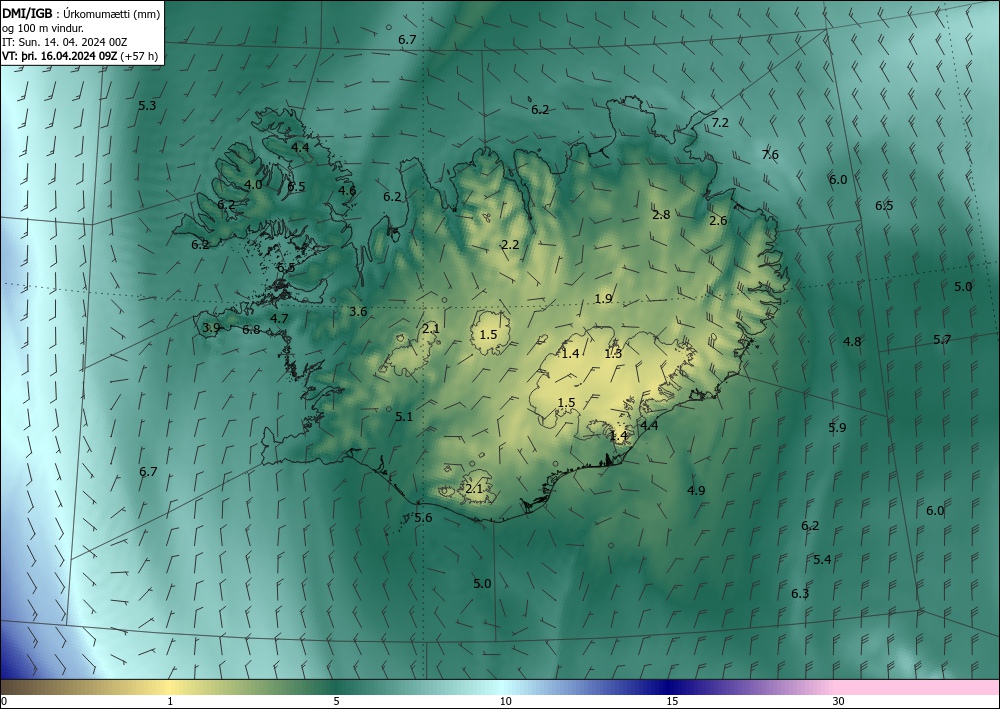This screenshot has width=1000, height=709.
Task: Click the 'og 100 m vindur.' legend line
Action: pyautogui.click(x=42, y=28)
